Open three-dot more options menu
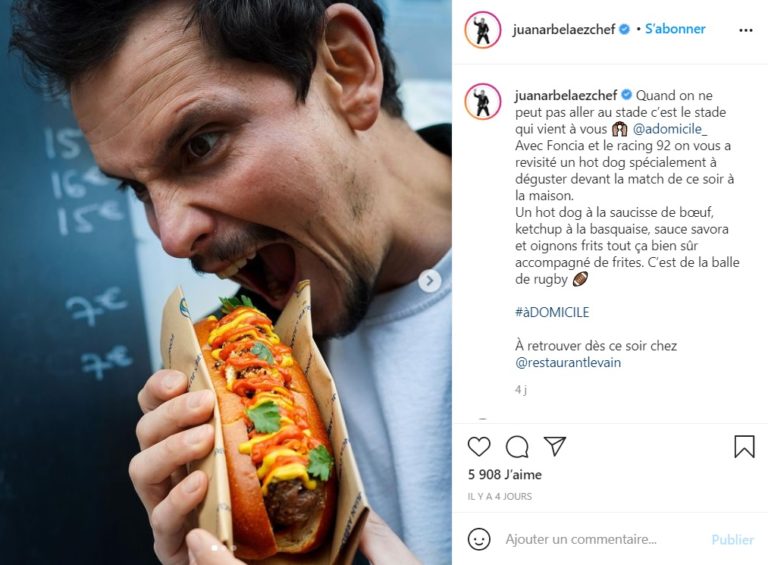Image resolution: width=768 pixels, height=565 pixels. tap(745, 30)
